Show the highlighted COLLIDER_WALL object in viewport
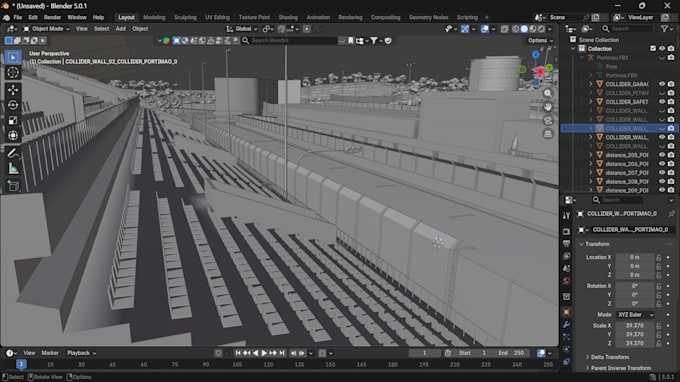 point(662,128)
